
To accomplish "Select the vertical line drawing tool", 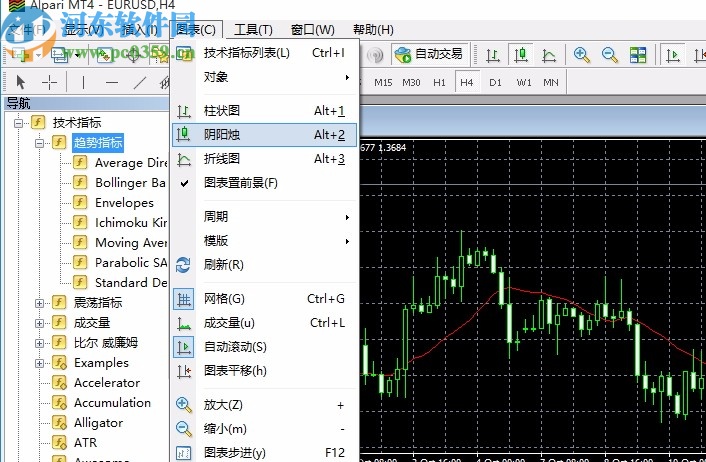I will pos(83,82).
